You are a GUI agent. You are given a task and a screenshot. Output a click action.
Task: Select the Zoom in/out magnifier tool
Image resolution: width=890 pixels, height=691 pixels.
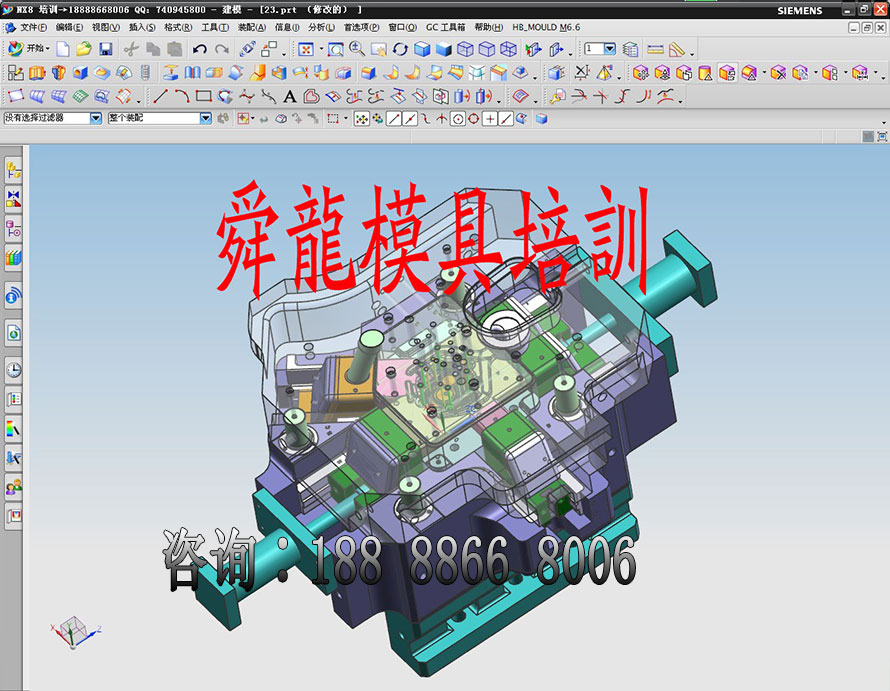click(x=357, y=49)
